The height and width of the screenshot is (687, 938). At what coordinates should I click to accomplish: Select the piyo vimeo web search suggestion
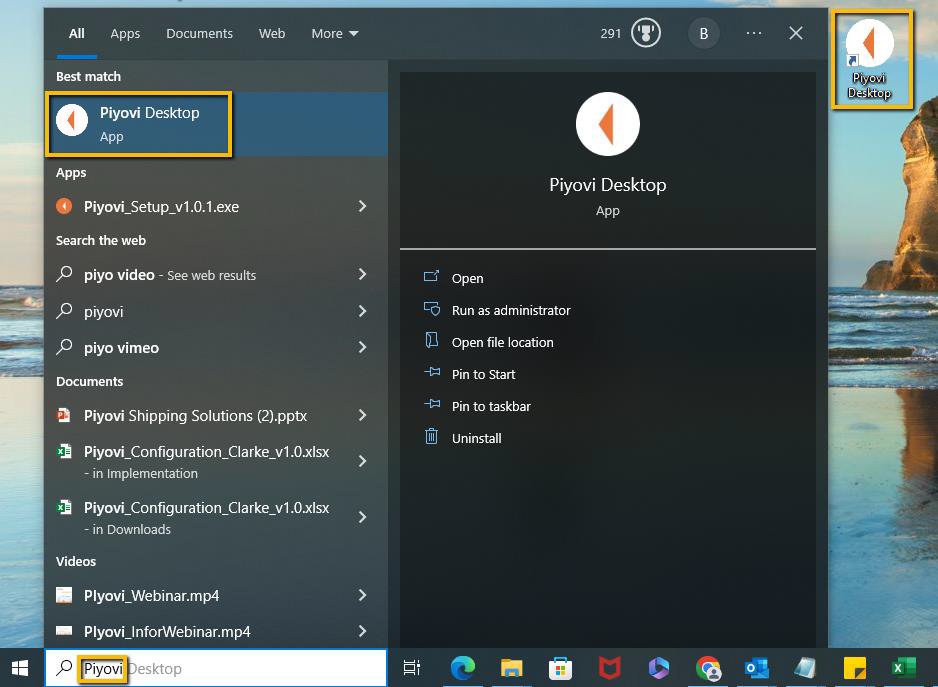click(216, 348)
